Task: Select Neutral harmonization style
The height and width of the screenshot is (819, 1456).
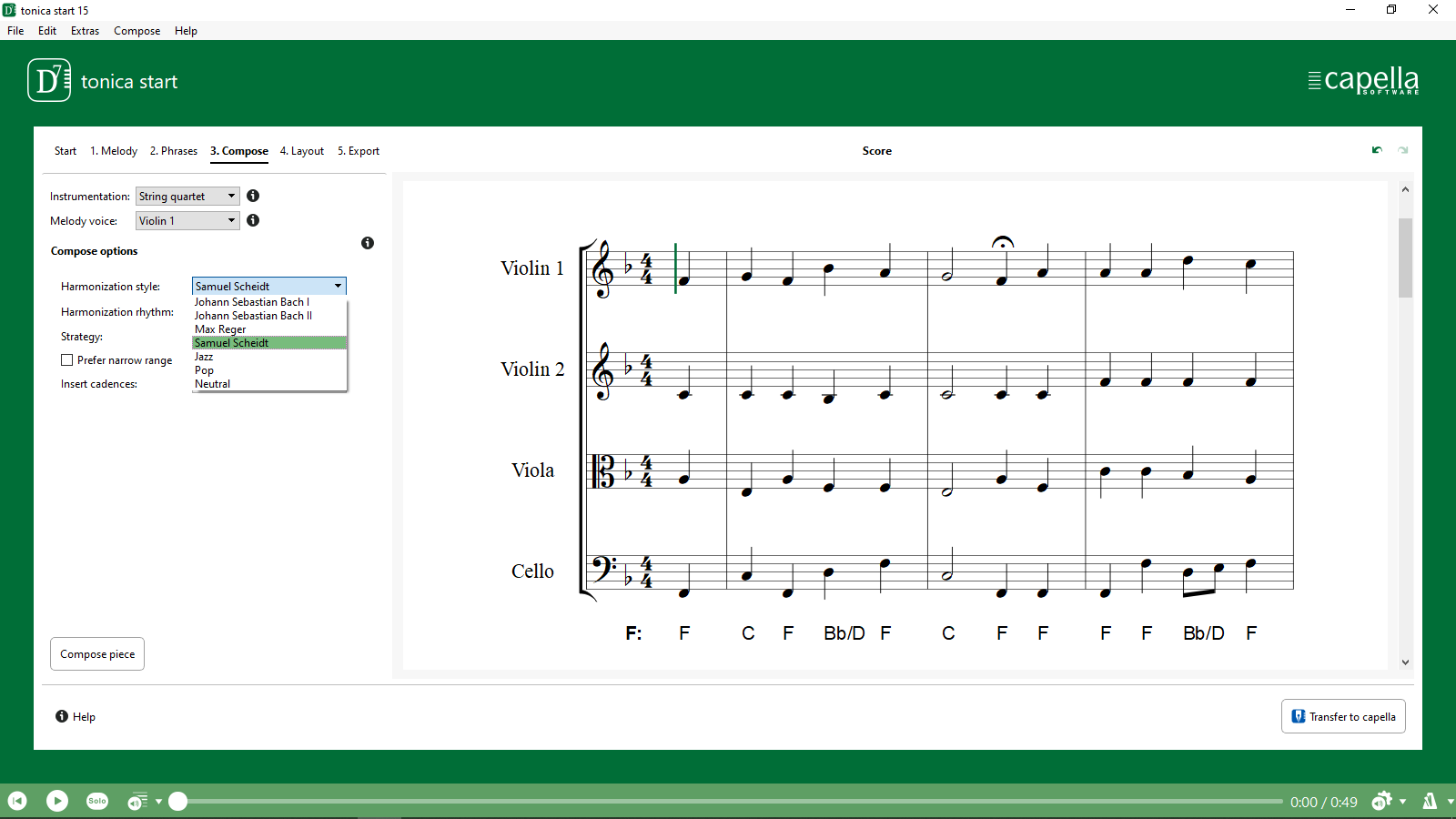Action: click(x=269, y=384)
